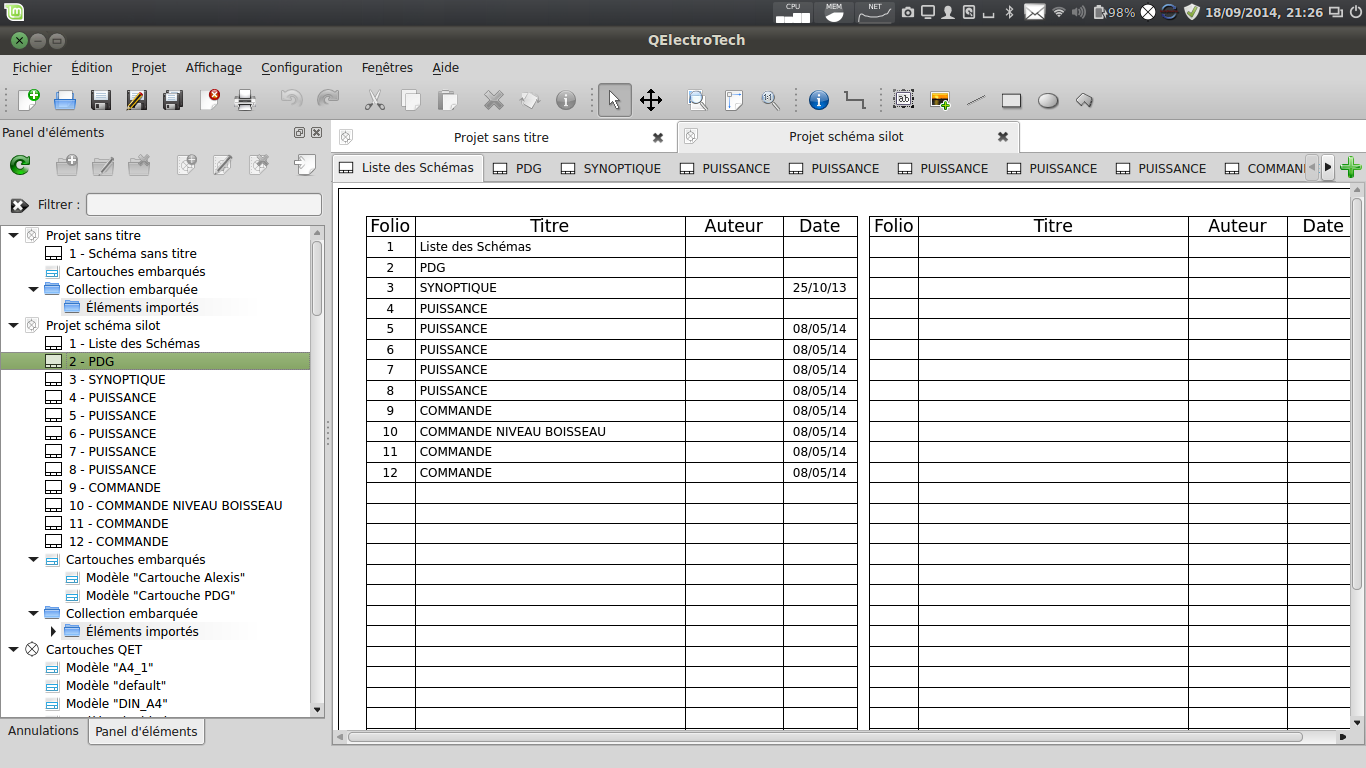Switch to the SYNOPTIQUE folio tab
Viewport: 1366px width, 768px height.
point(610,168)
